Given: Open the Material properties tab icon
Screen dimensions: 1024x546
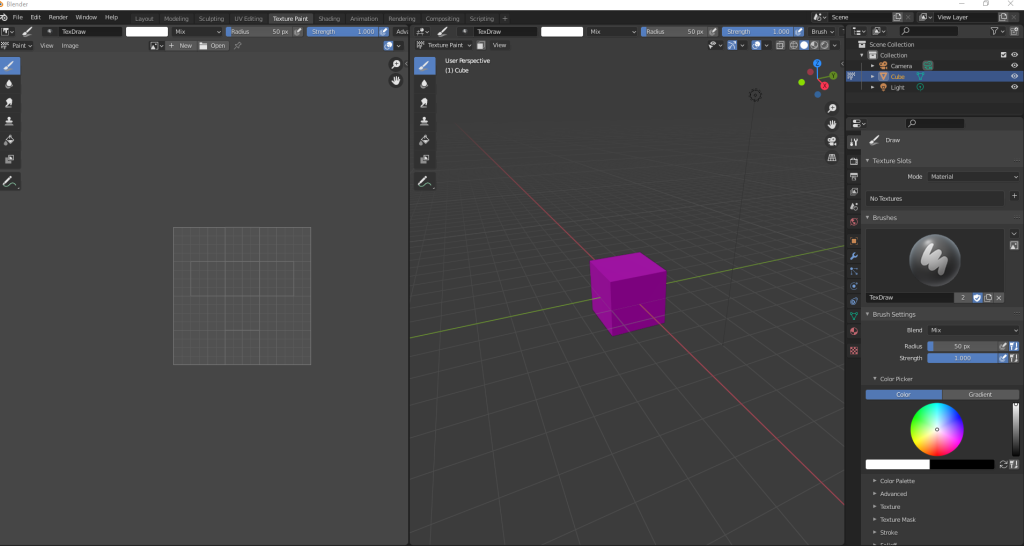Looking at the screenshot, I should 854,331.
